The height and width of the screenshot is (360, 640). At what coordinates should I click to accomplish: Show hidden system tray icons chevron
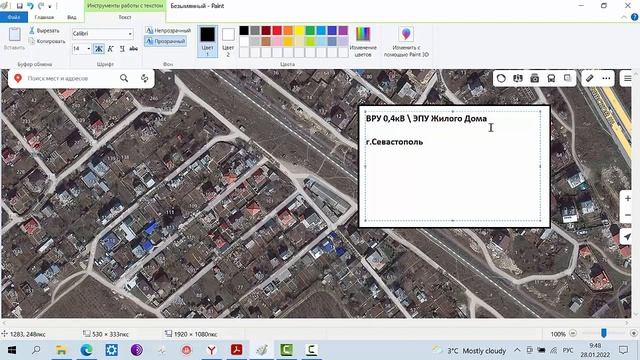(x=517, y=350)
